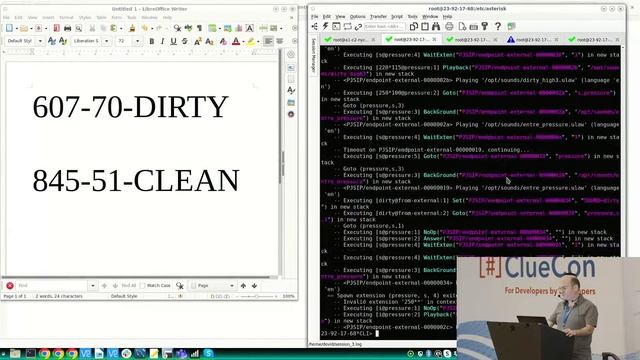This screenshot has height=360, width=640.
Task: Click the Cut scissors icon in Writer
Action: (92, 28)
